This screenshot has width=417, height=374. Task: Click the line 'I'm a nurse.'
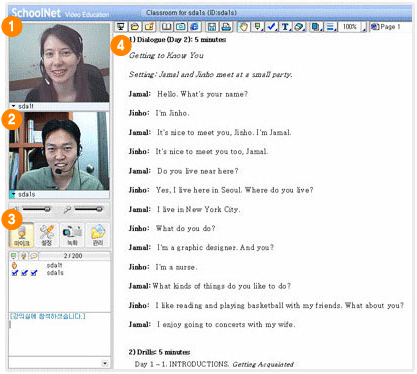pos(176,267)
